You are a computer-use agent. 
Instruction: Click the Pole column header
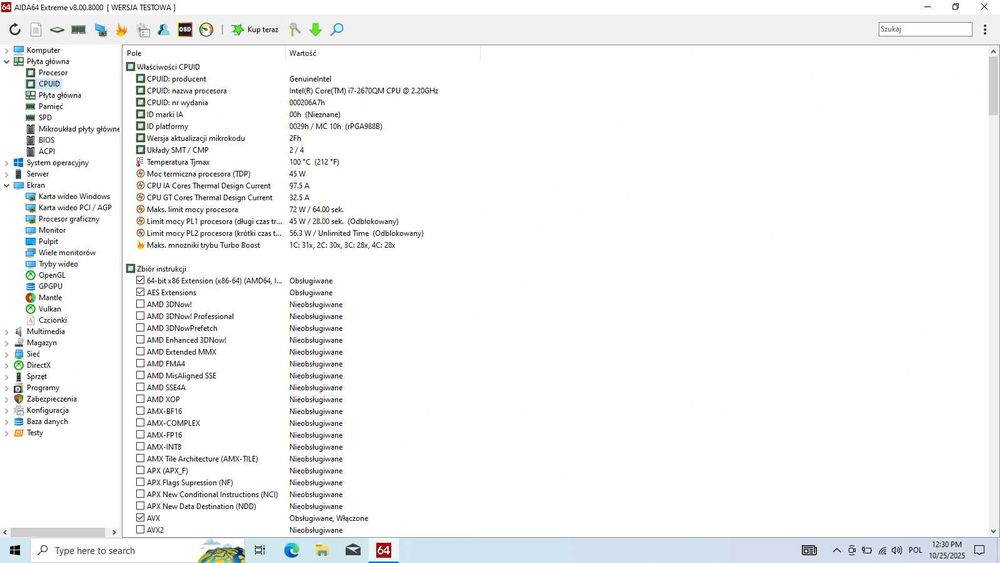click(204, 54)
